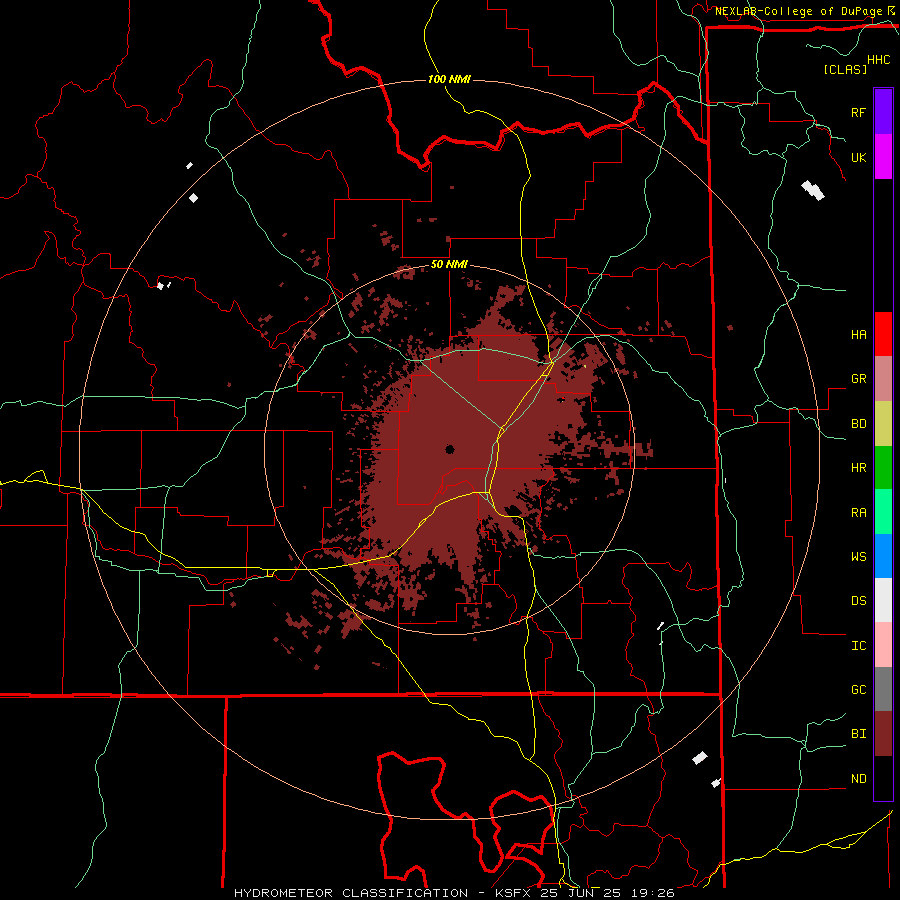900x900 pixels.
Task: Pick the HR green legend swatch
Action: coord(883,467)
